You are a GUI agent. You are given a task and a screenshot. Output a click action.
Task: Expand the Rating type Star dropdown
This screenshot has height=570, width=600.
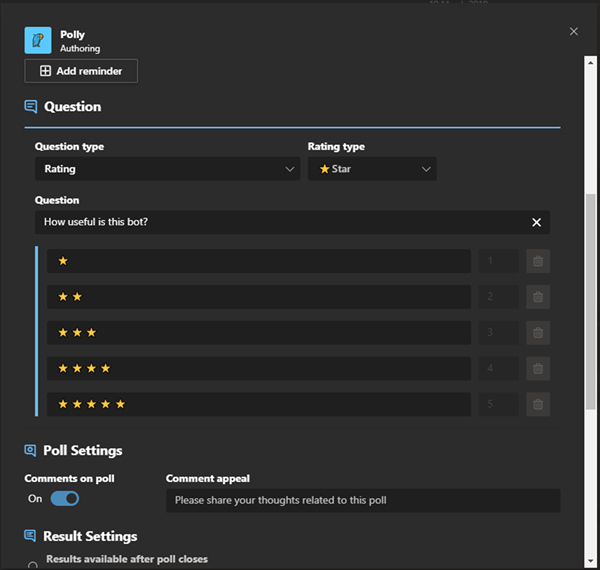pyautogui.click(x=372, y=169)
